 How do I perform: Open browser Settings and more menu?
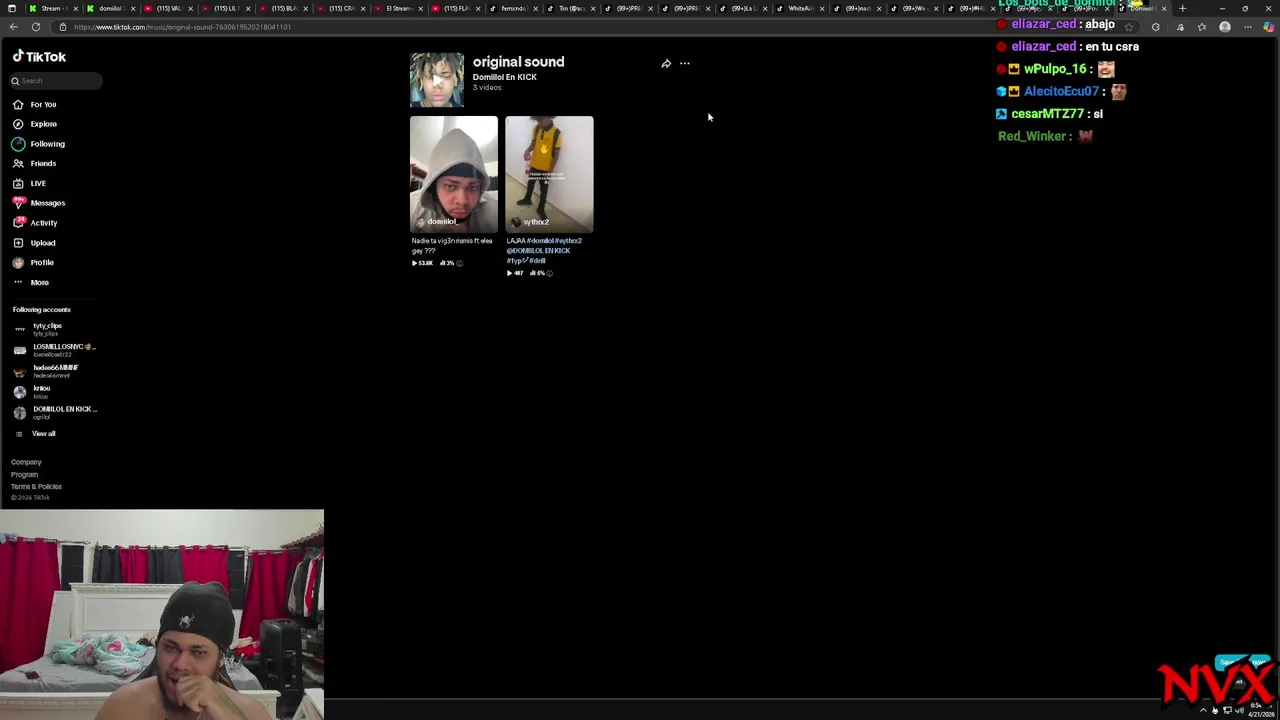pos(1247,27)
